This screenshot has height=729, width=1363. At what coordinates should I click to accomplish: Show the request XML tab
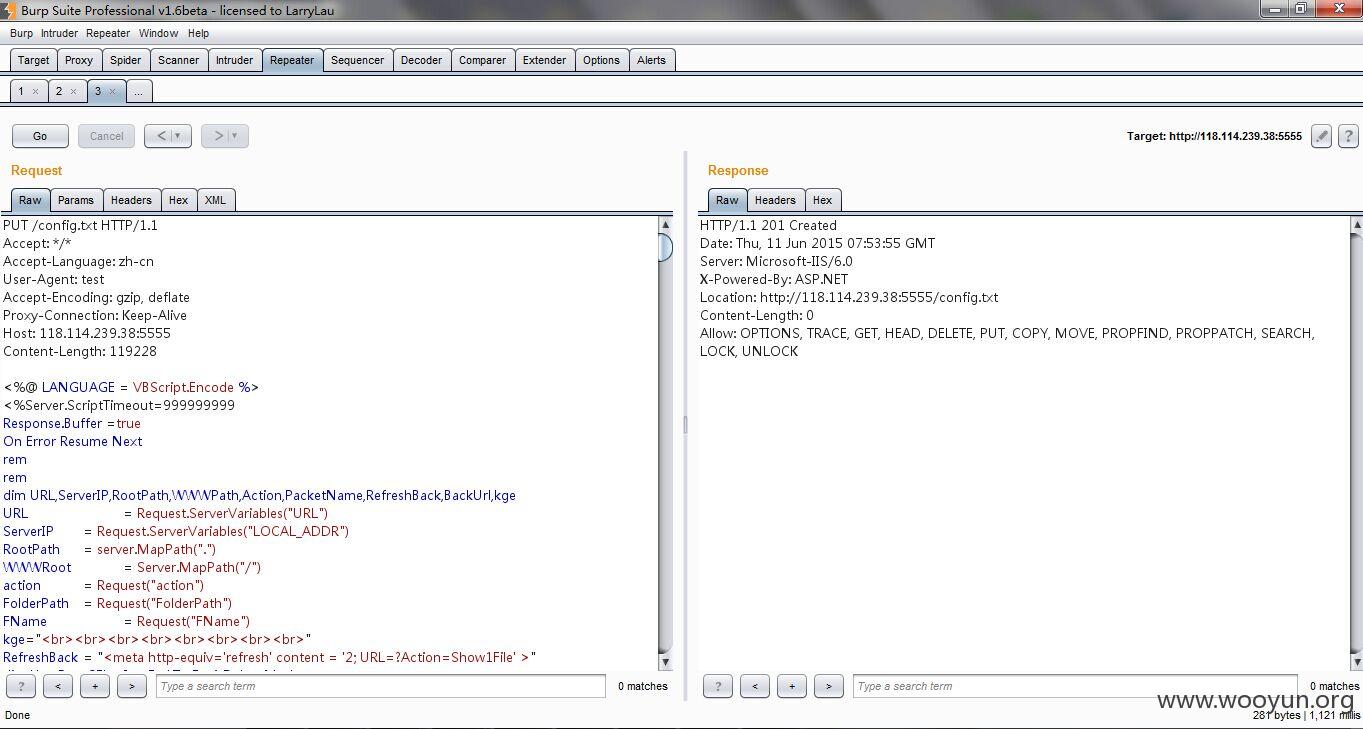216,200
